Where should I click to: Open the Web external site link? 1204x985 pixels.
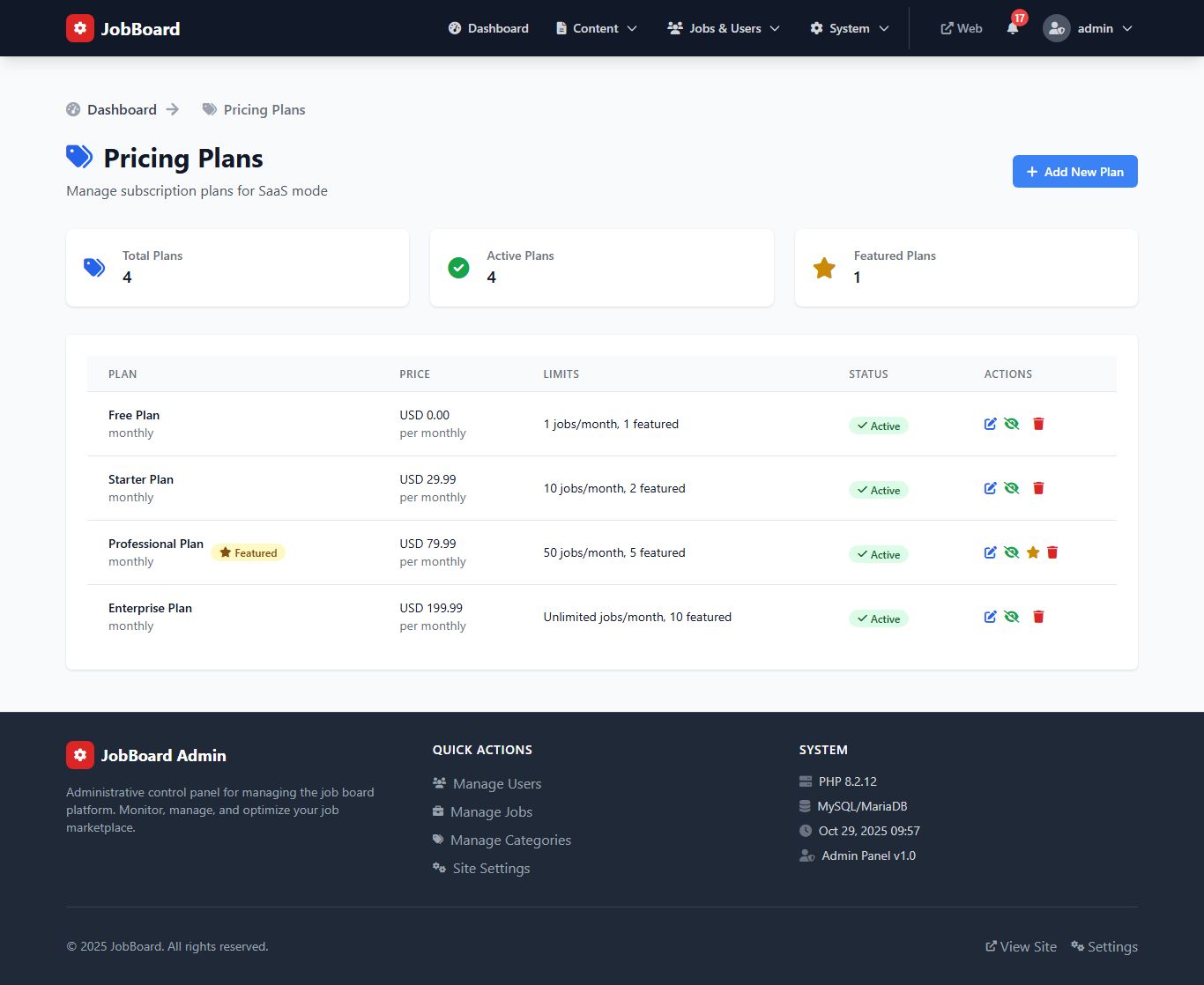(x=962, y=28)
